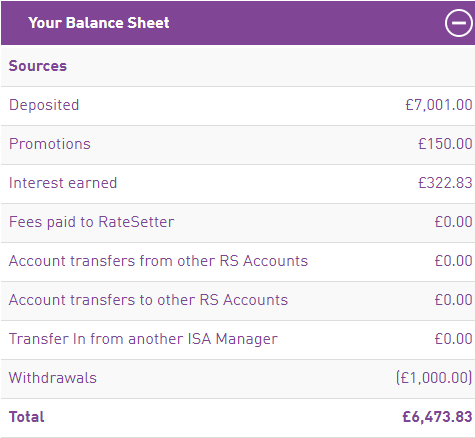This screenshot has width=475, height=438.
Task: Select the Withdrawals row label
Action: click(x=53, y=378)
